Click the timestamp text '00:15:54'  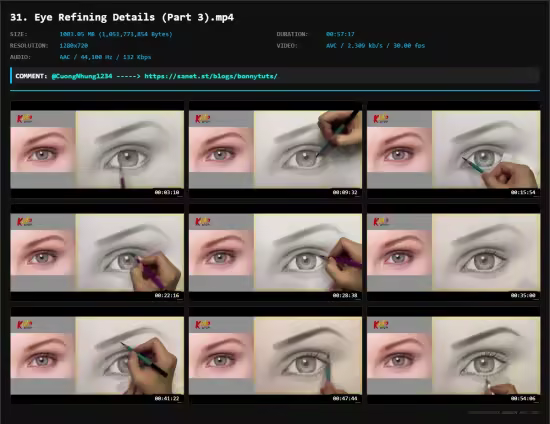coord(523,192)
